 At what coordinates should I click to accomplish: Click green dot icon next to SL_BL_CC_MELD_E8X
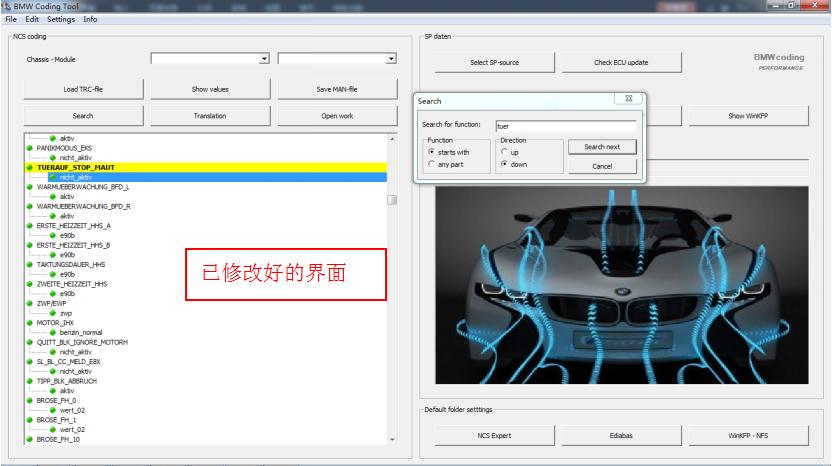pyautogui.click(x=30, y=362)
